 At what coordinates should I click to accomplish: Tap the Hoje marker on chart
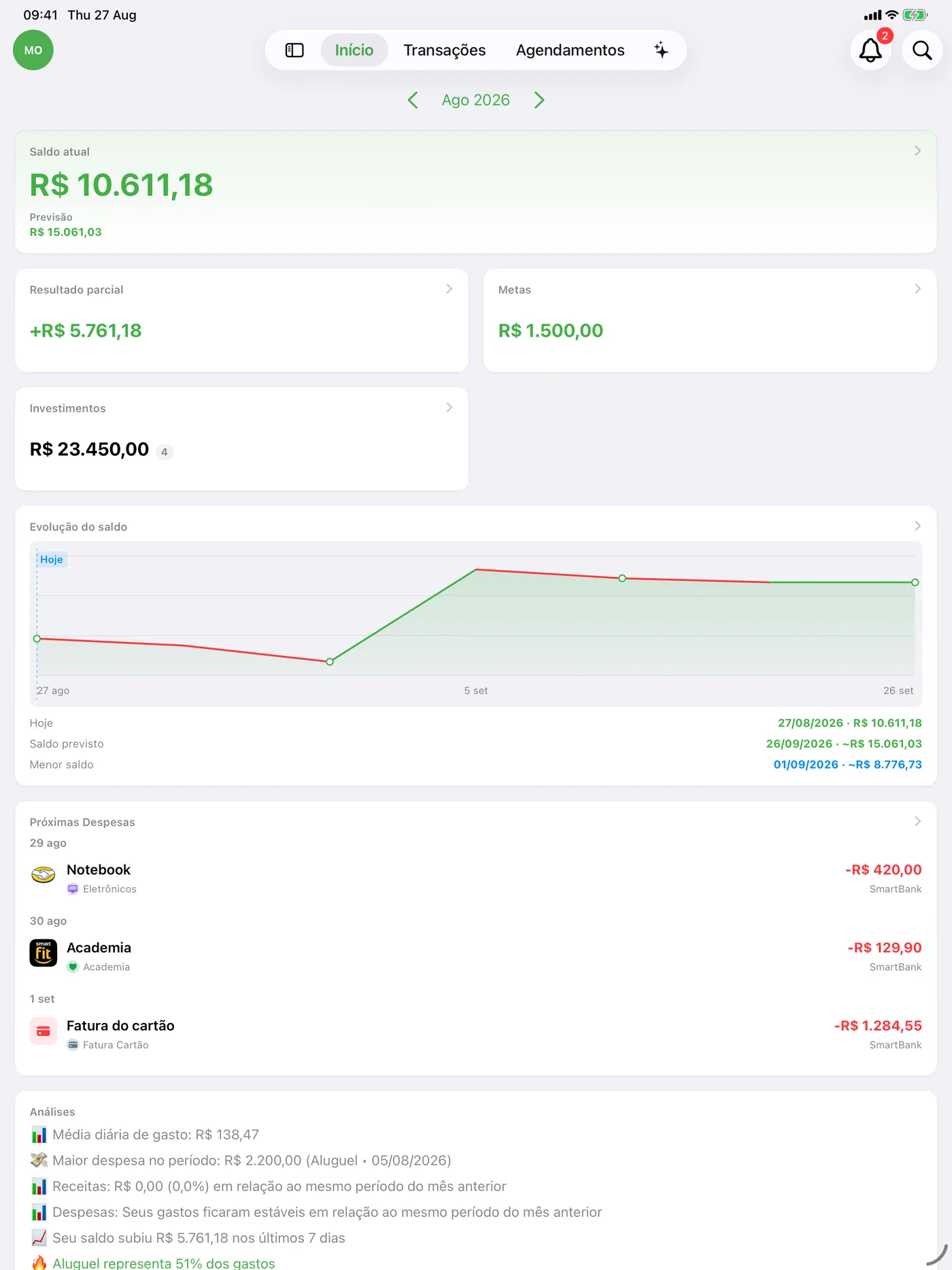click(51, 559)
